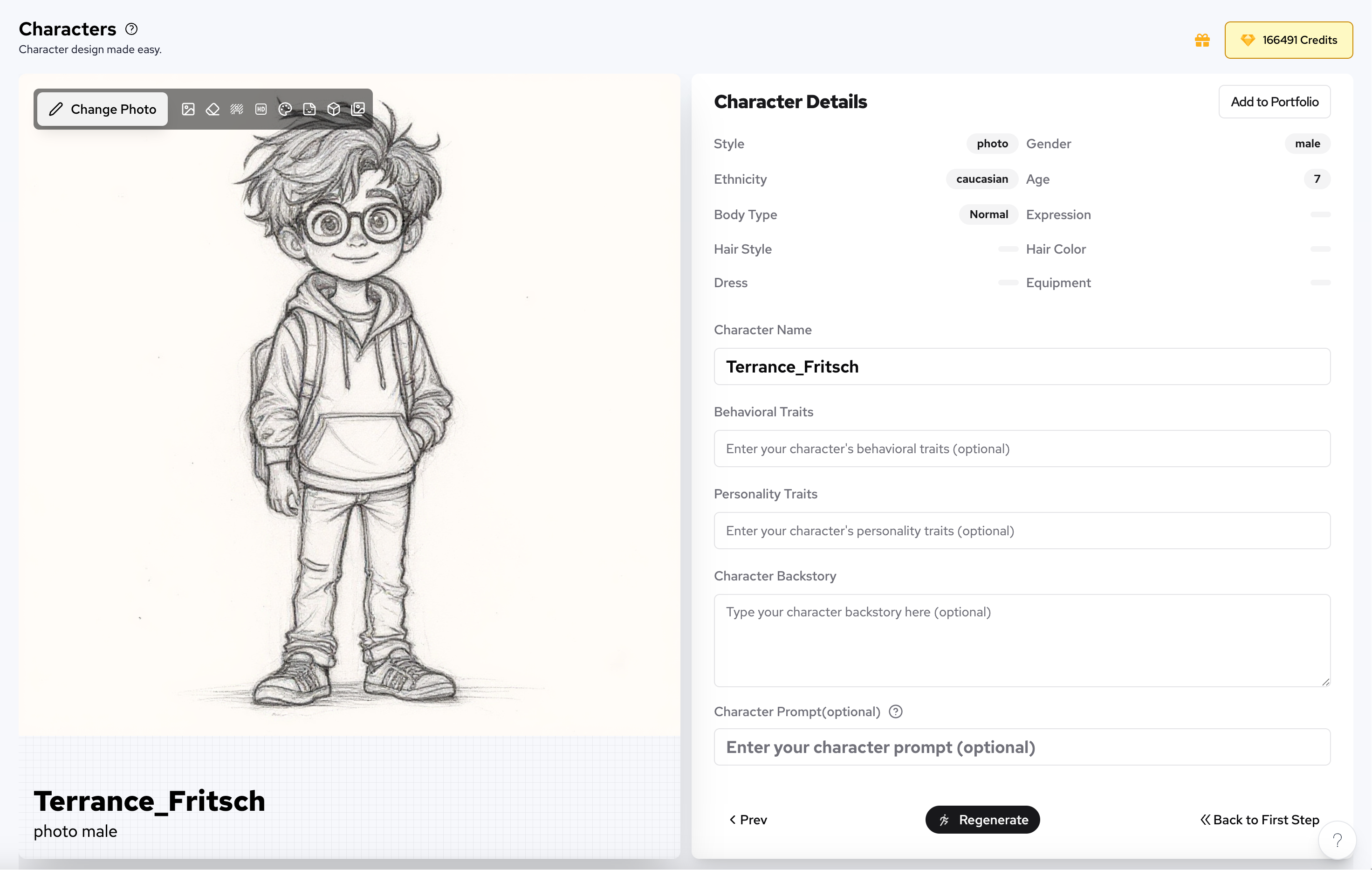Click help icon beside Character Prompt label
Viewport: 1372px width, 870px height.
(x=896, y=711)
